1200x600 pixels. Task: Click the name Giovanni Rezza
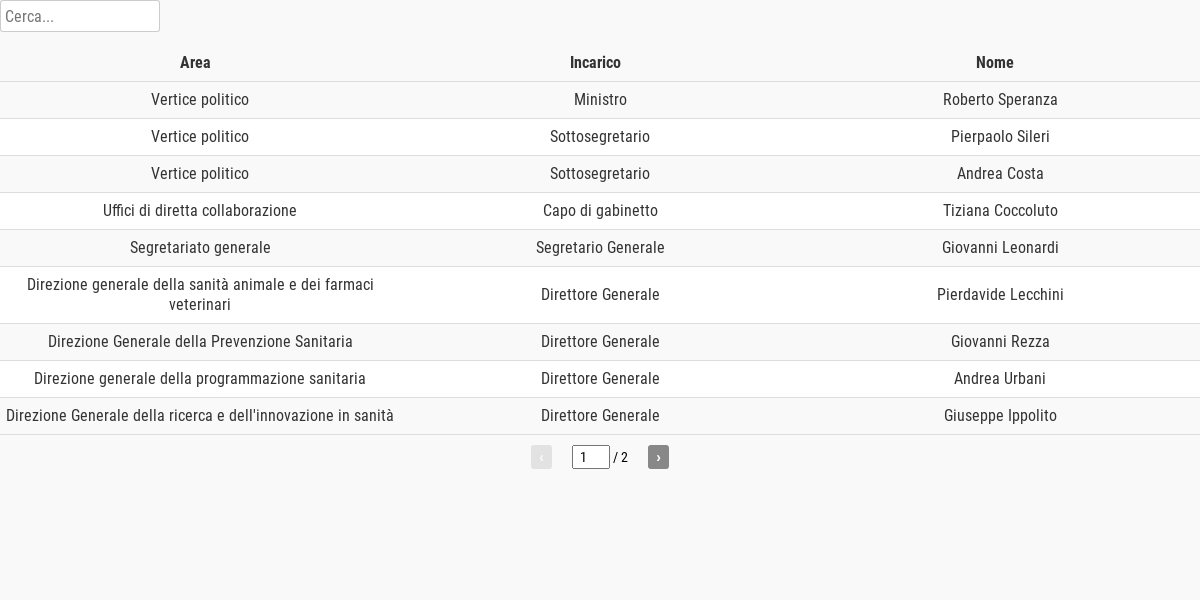(1000, 342)
